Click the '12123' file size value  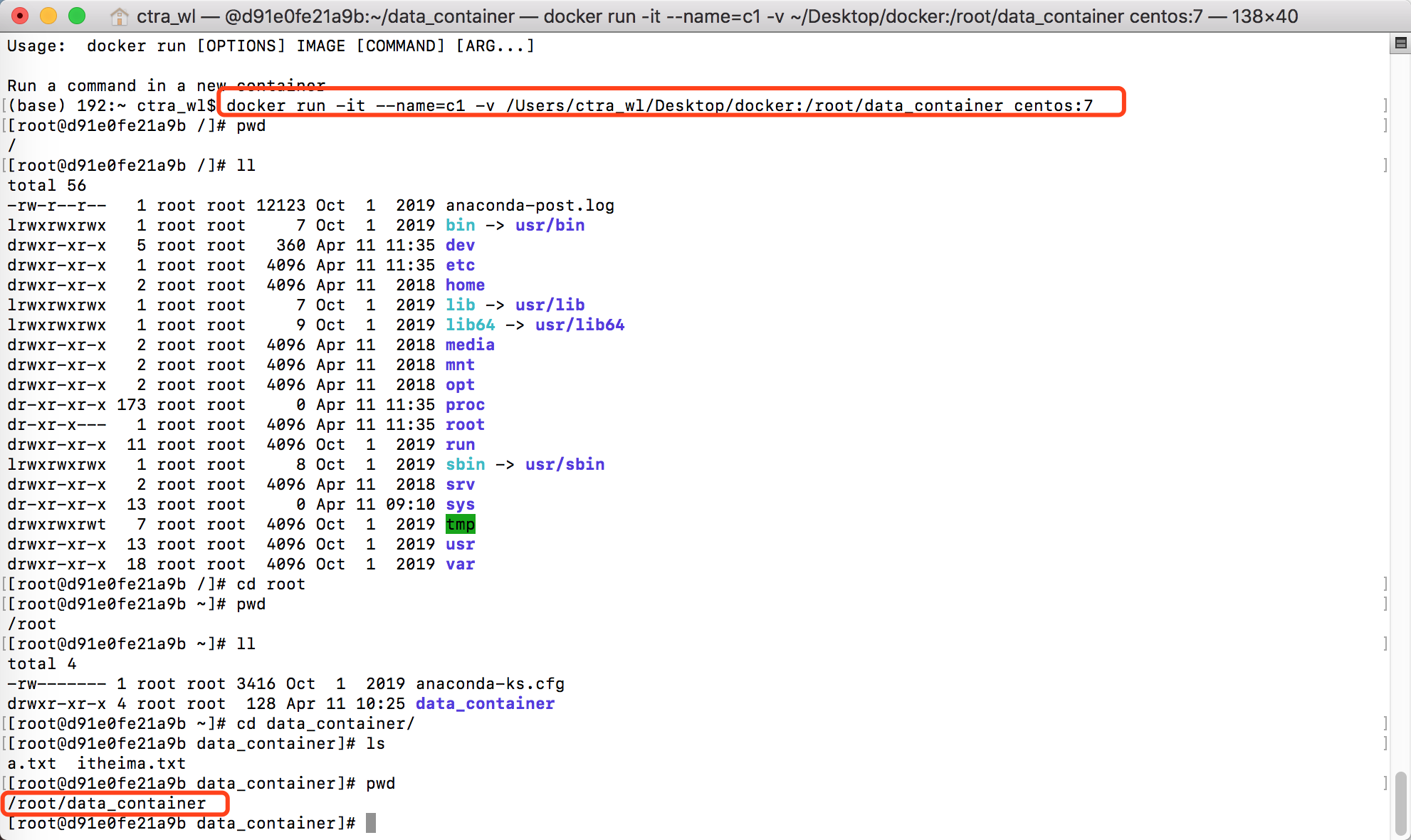point(280,206)
